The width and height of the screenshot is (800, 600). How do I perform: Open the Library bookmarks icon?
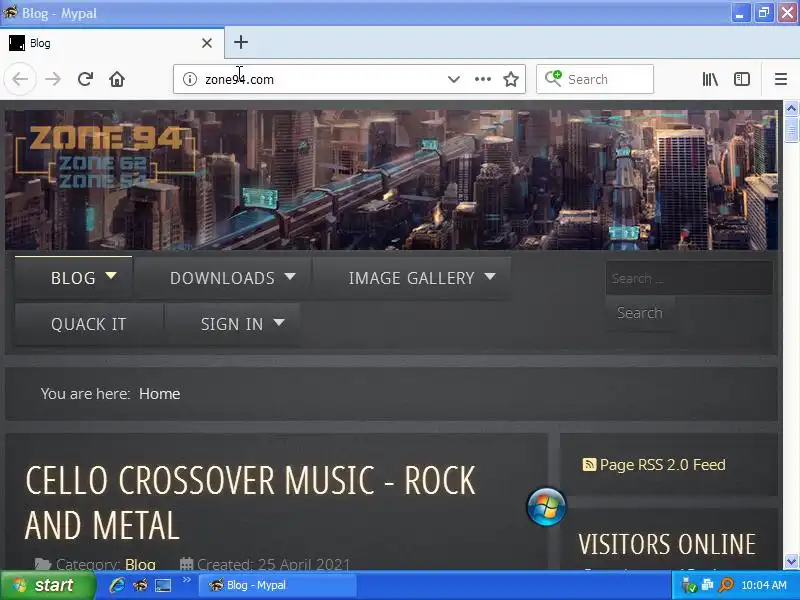pyautogui.click(x=710, y=79)
